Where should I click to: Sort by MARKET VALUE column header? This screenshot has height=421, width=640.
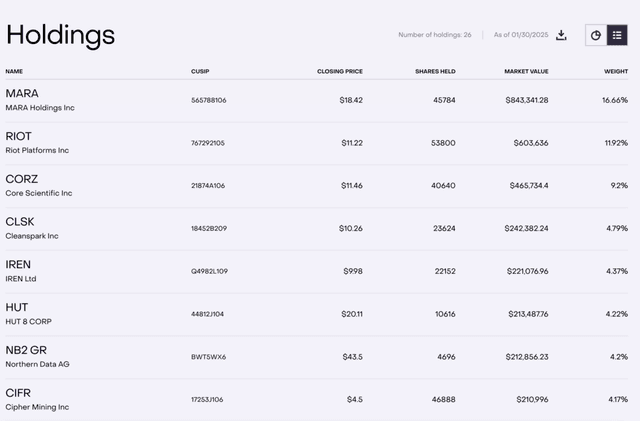pos(524,71)
